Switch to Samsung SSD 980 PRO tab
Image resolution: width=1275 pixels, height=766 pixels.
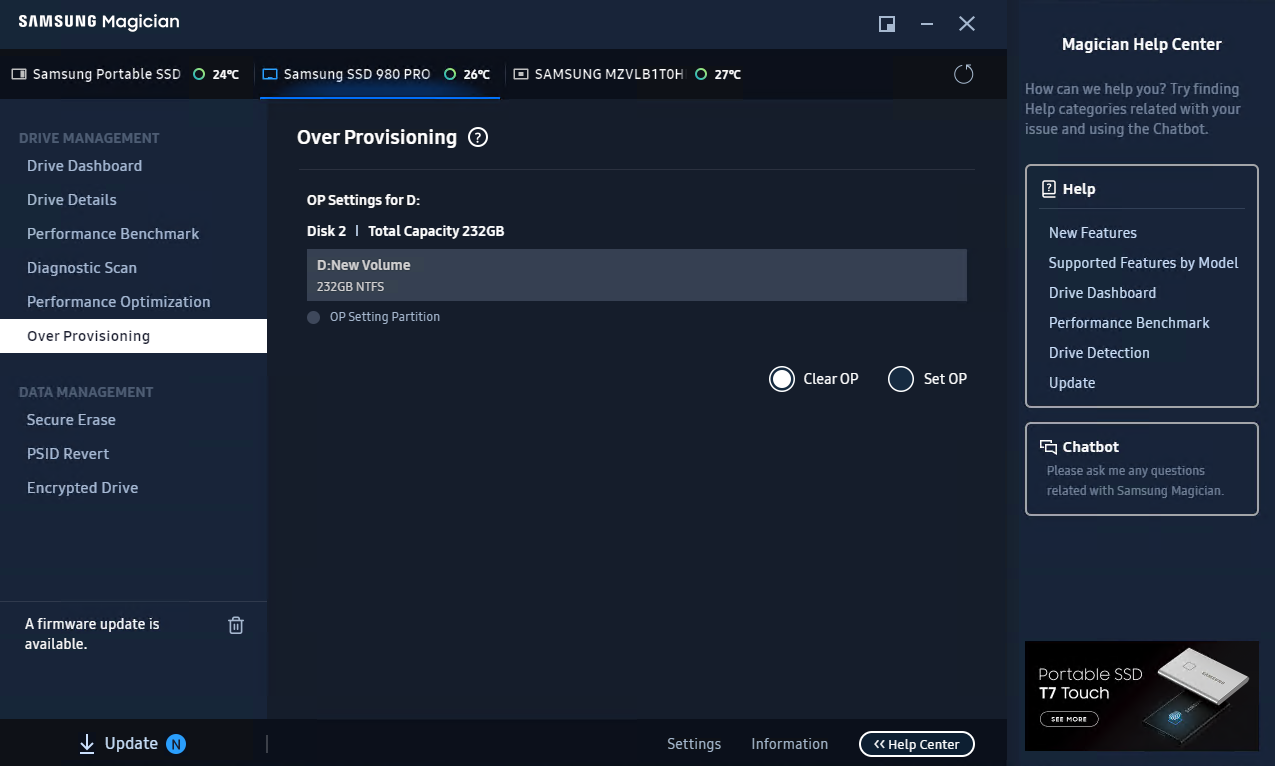pyautogui.click(x=380, y=74)
